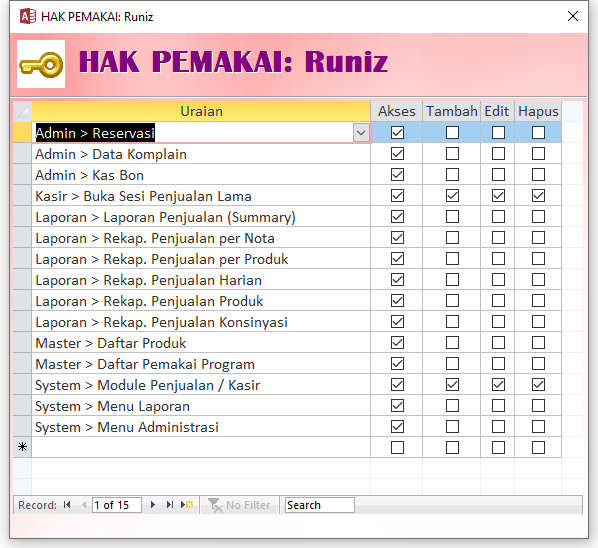598x548 pixels.
Task: Click the 'No Filter' label
Action: click(248, 505)
